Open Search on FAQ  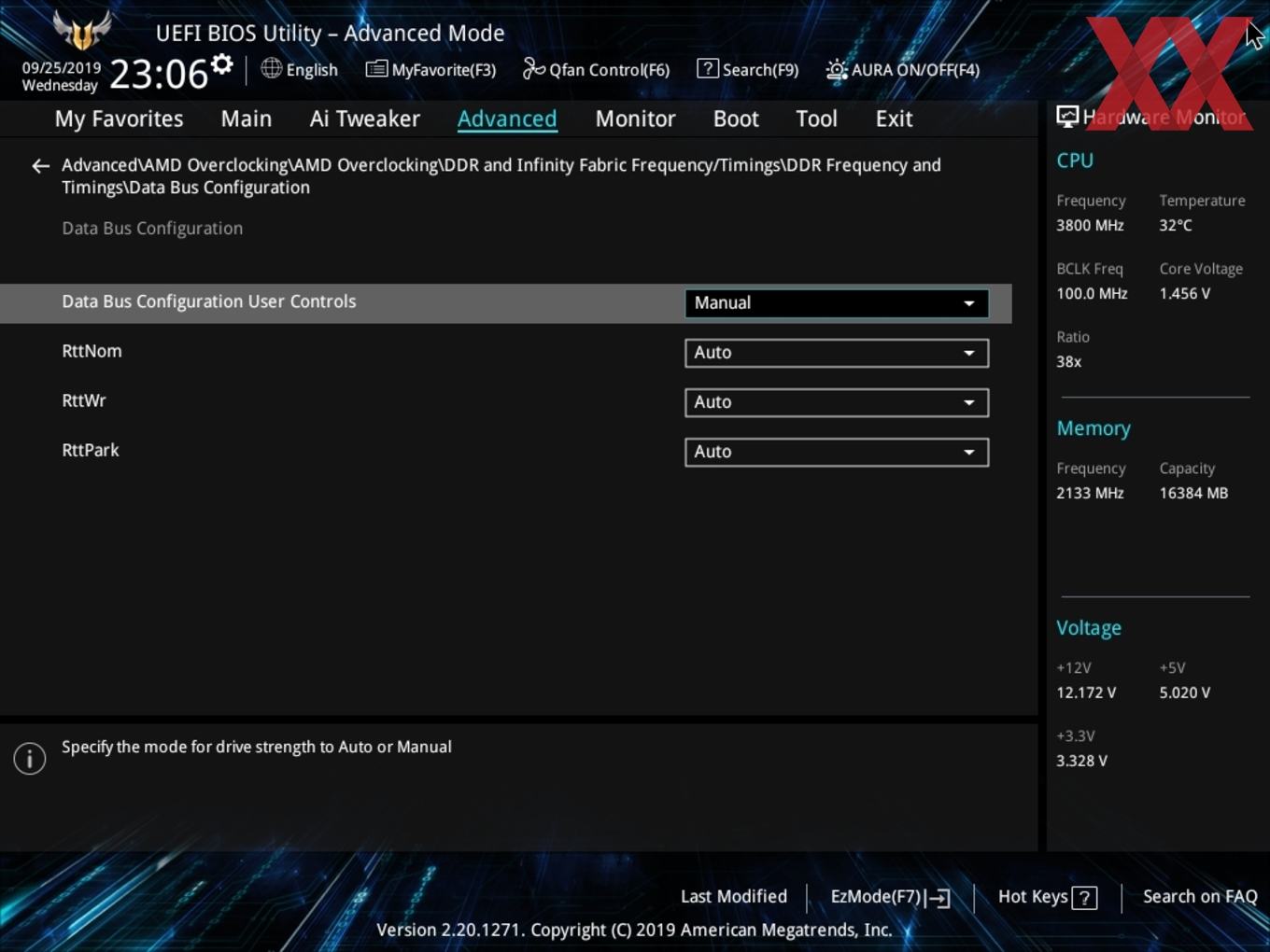[x=1200, y=896]
